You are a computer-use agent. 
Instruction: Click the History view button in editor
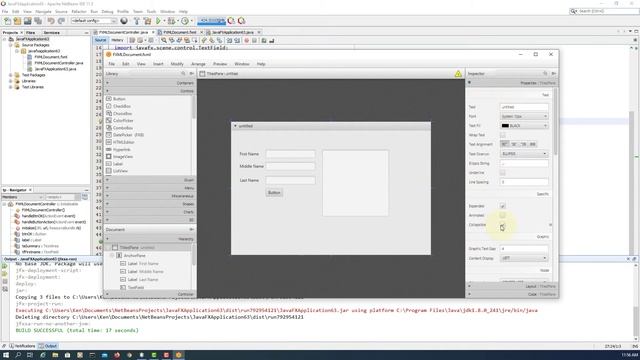click(x=117, y=40)
